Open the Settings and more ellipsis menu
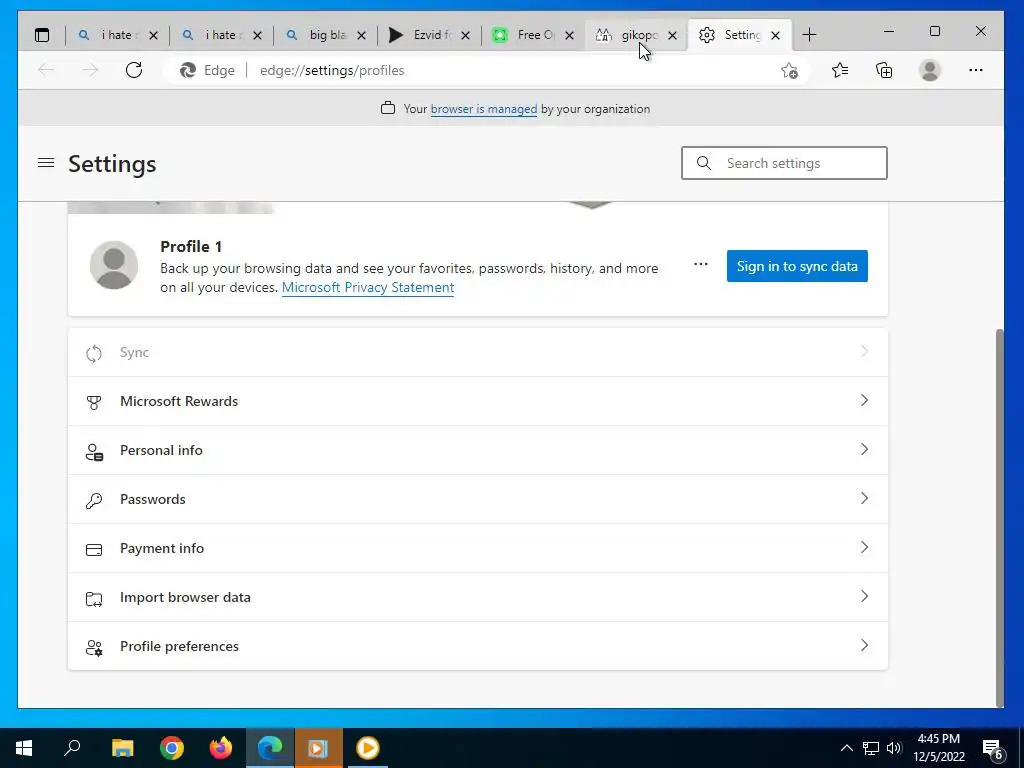The image size is (1024, 768). click(x=976, y=70)
